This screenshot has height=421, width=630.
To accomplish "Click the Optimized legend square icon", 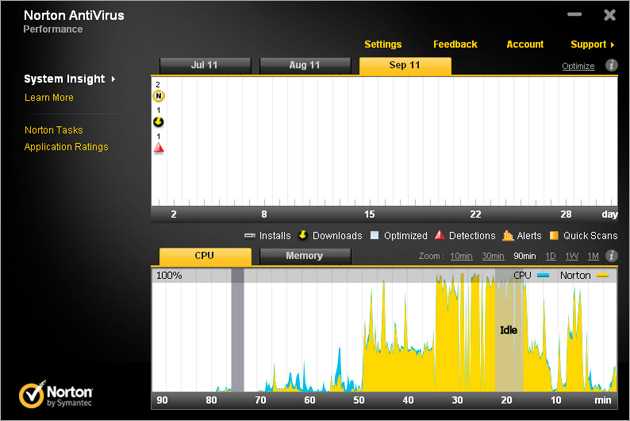I will (374, 235).
